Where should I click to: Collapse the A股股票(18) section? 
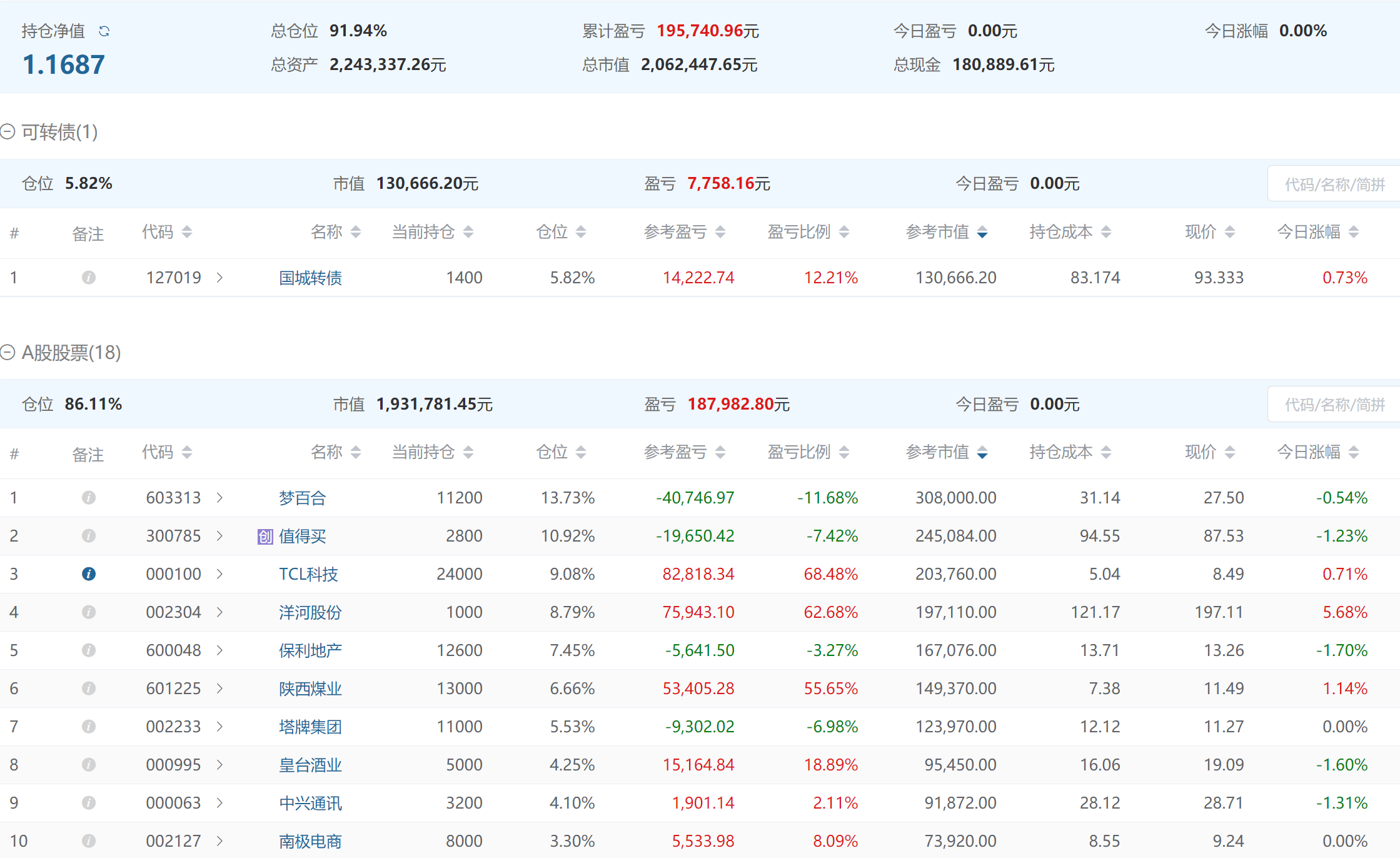pyautogui.click(x=8, y=353)
